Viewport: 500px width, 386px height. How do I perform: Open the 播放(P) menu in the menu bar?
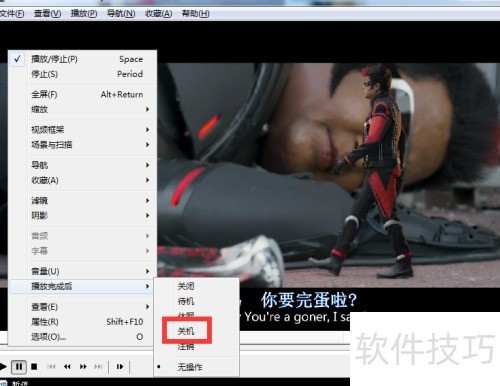(84, 14)
